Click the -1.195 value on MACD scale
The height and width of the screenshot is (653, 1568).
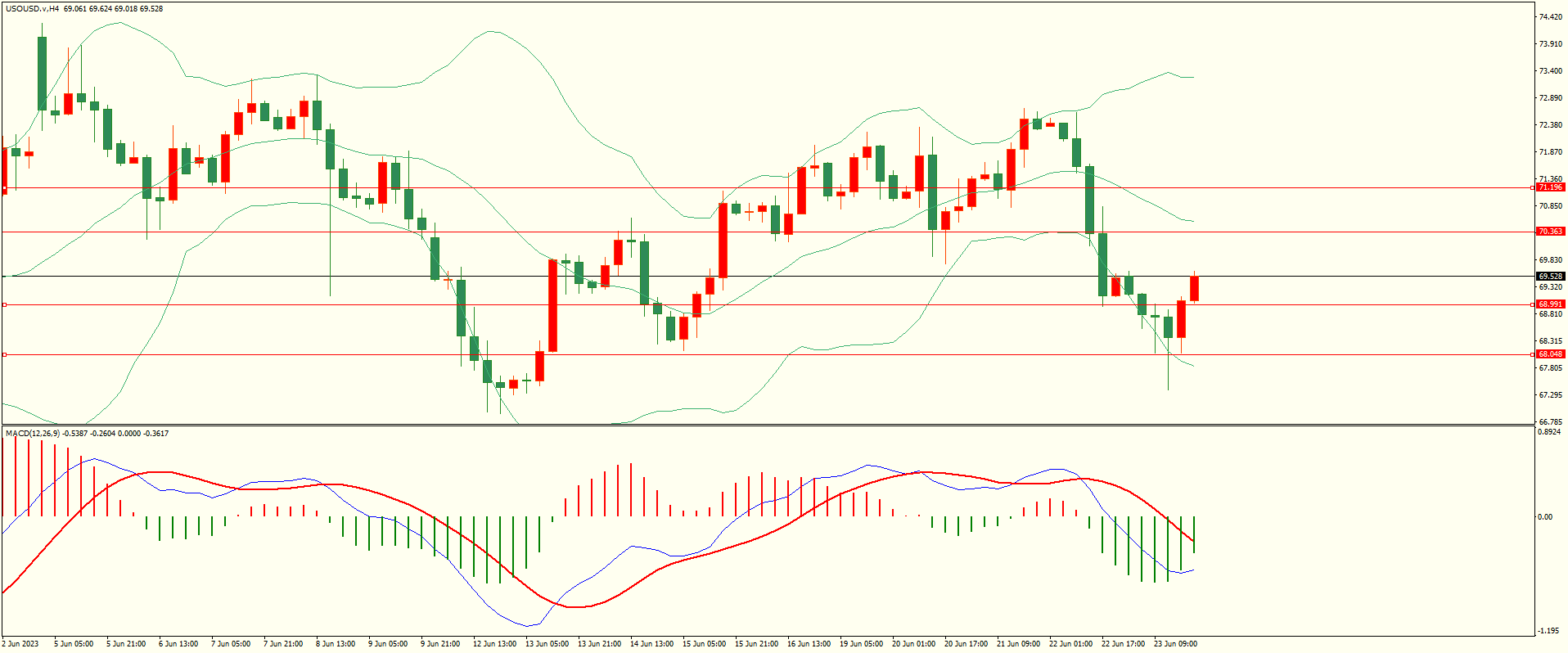coord(1548,631)
